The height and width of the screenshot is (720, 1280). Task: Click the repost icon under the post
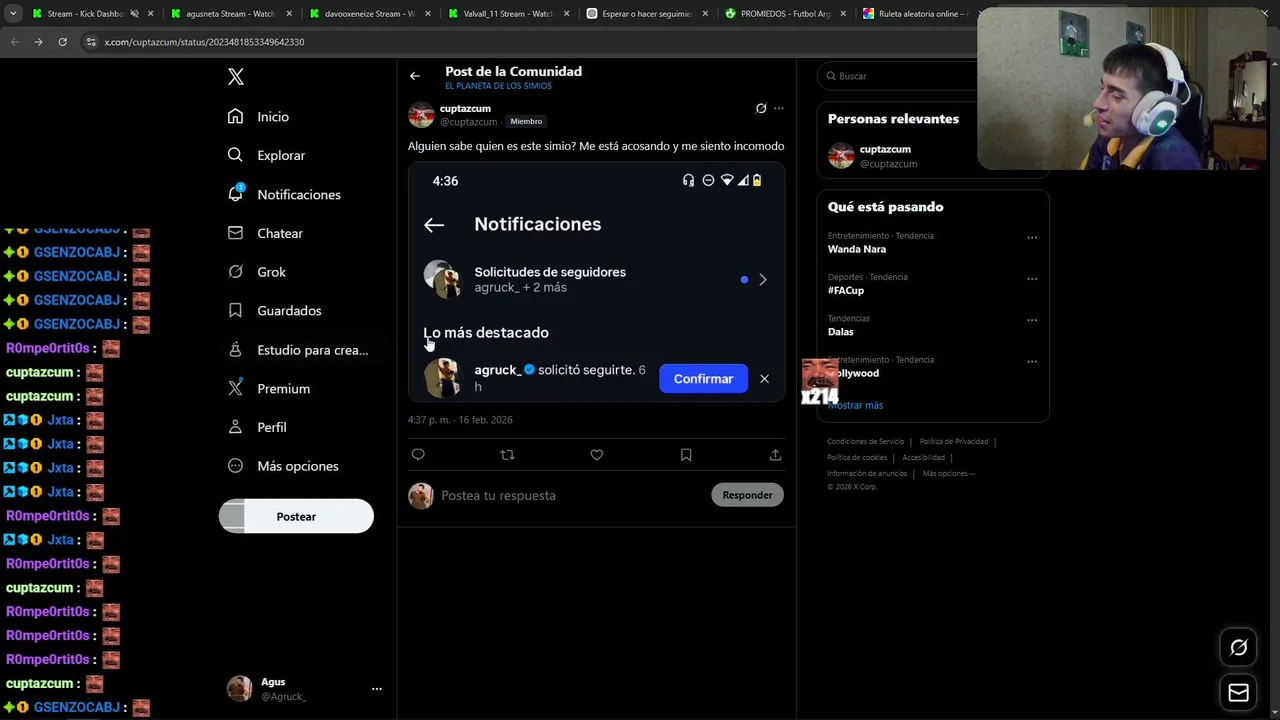[507, 455]
